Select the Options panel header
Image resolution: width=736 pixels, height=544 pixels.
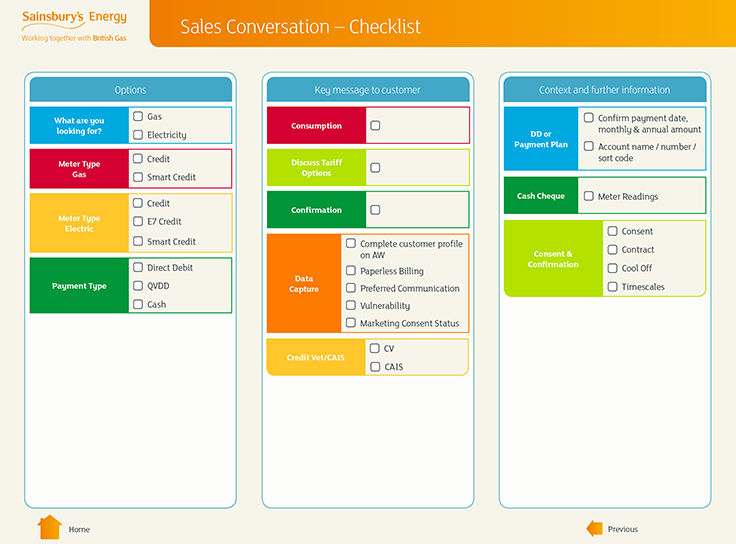tap(130, 90)
